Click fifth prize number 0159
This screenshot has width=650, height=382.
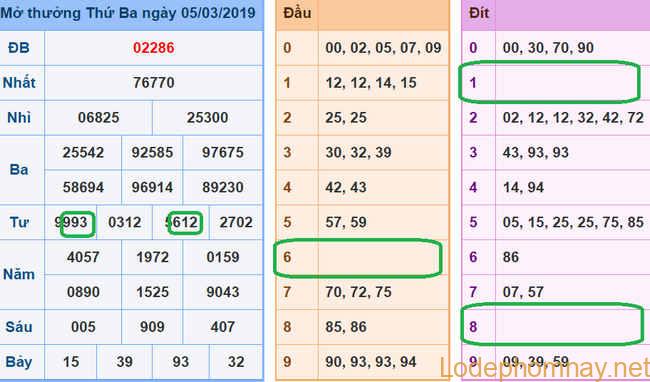pos(223,257)
